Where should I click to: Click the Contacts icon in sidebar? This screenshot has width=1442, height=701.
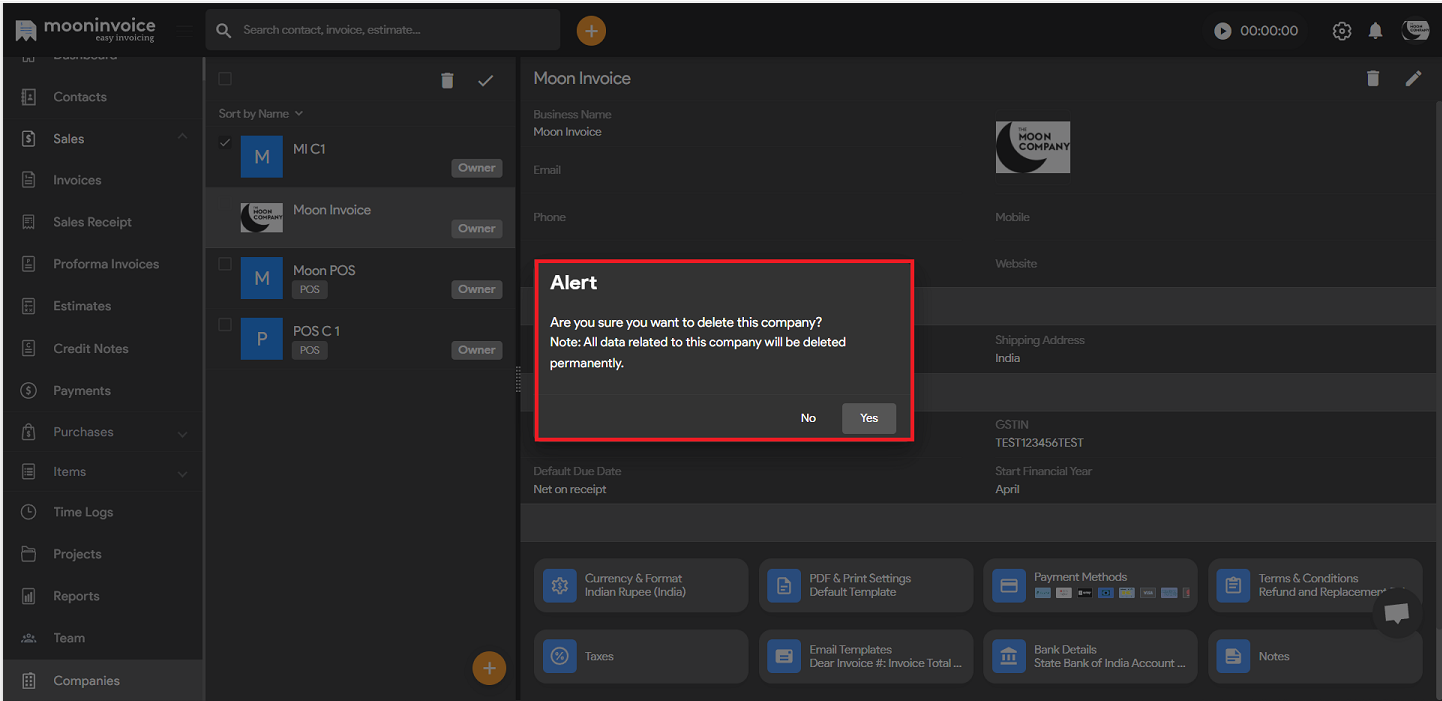click(x=29, y=97)
